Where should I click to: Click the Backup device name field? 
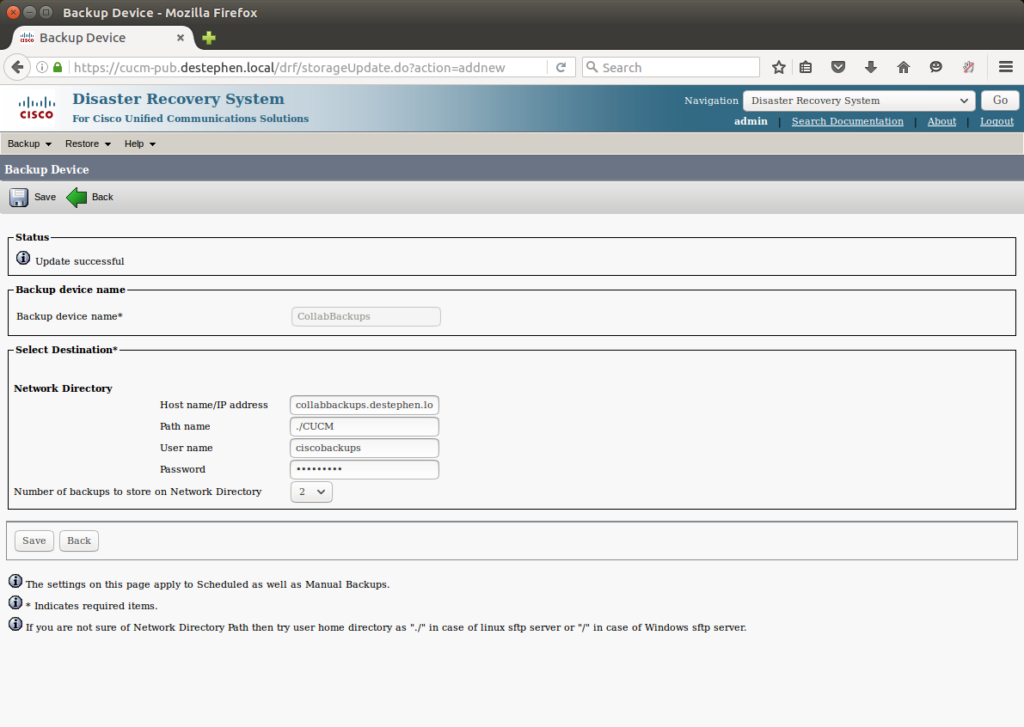(366, 317)
